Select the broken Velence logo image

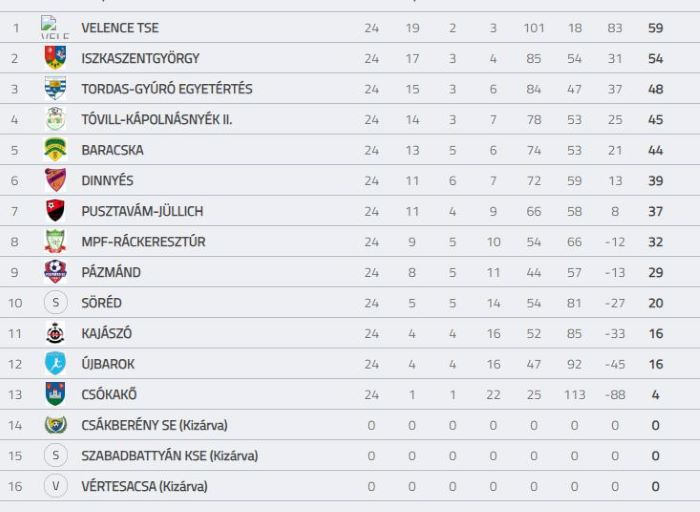click(x=55, y=27)
